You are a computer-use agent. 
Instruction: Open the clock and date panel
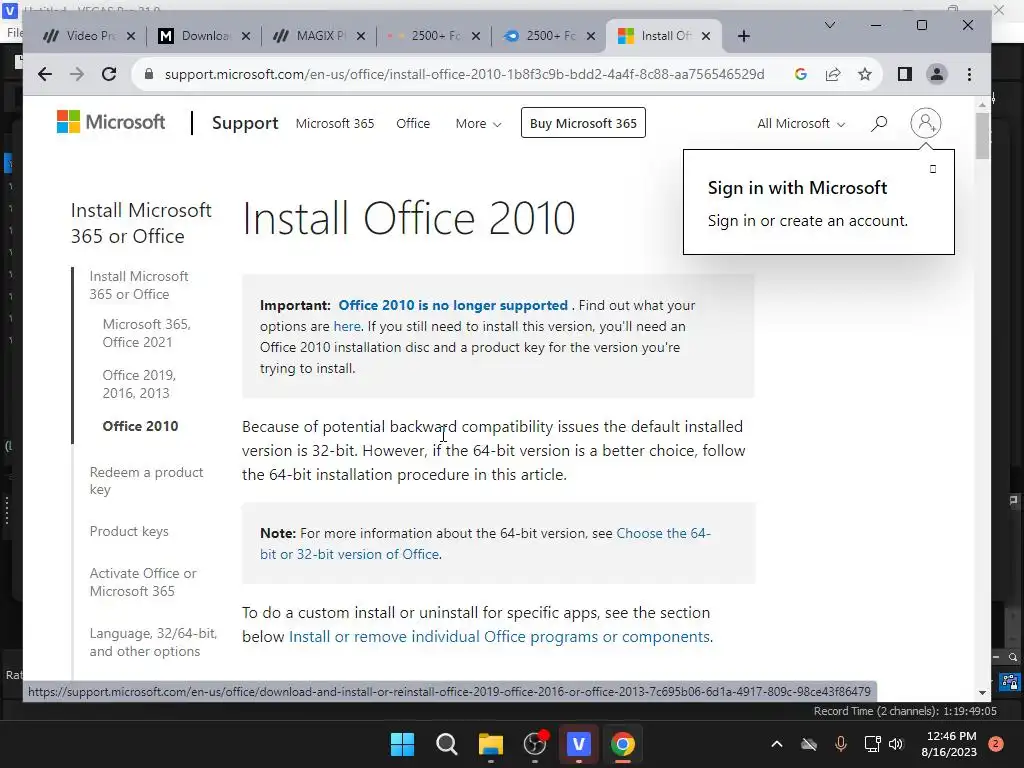click(950, 744)
